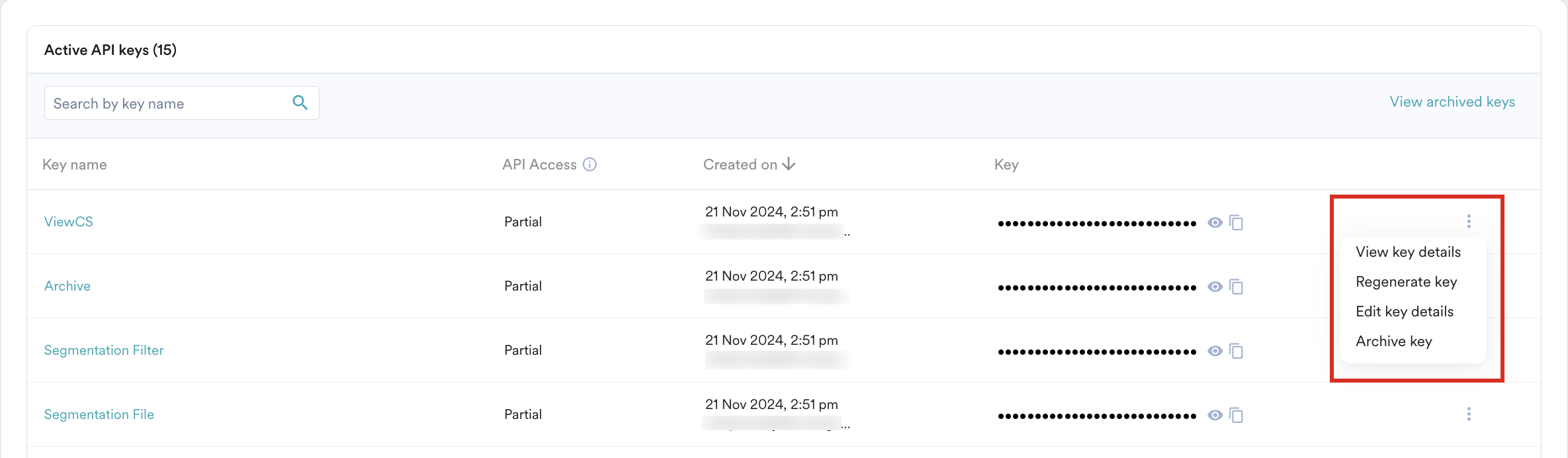Copy the Segmentation File API key

pos(1236,415)
